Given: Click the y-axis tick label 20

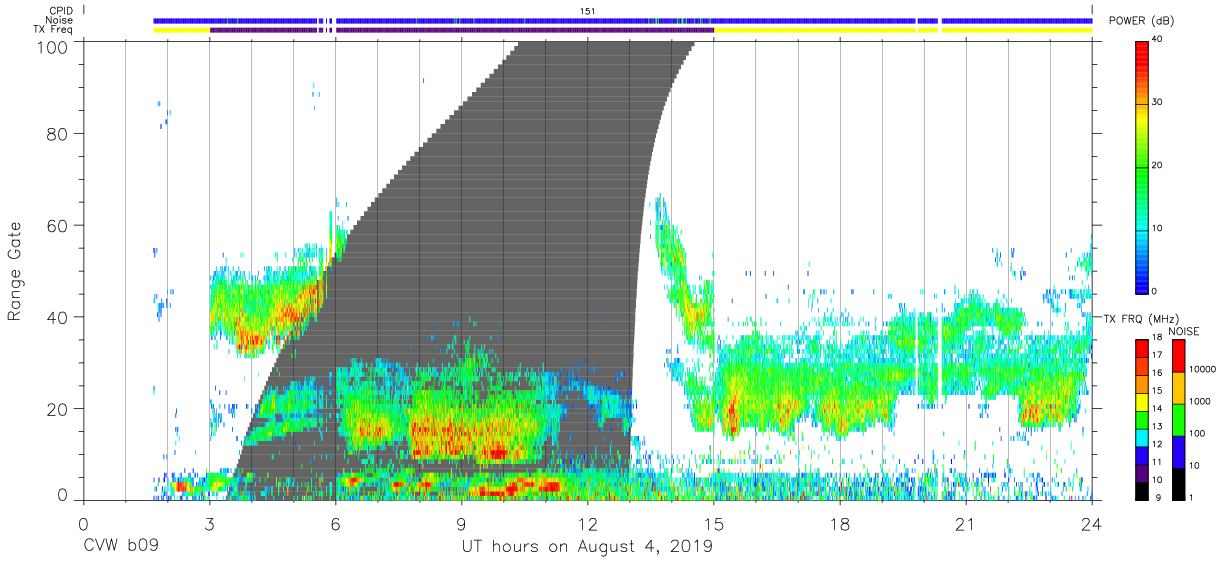Looking at the screenshot, I should click(x=58, y=409).
